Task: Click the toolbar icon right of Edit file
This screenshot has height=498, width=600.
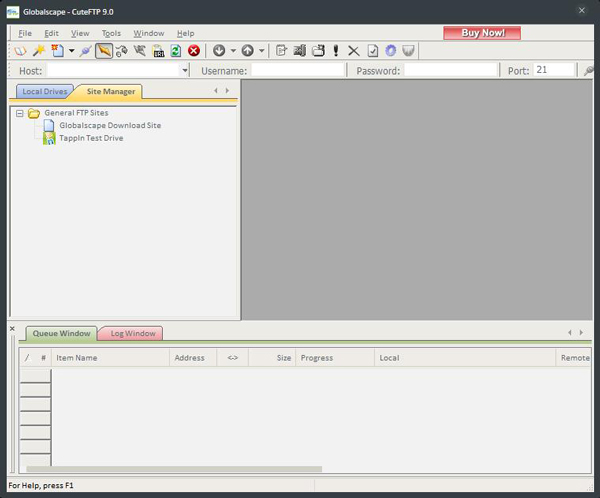Action: point(300,51)
